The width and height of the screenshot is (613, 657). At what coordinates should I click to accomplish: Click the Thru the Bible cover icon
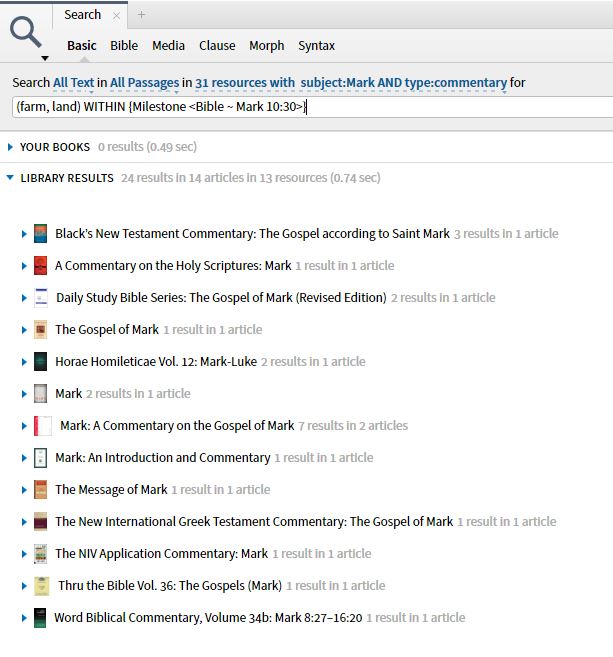point(41,586)
